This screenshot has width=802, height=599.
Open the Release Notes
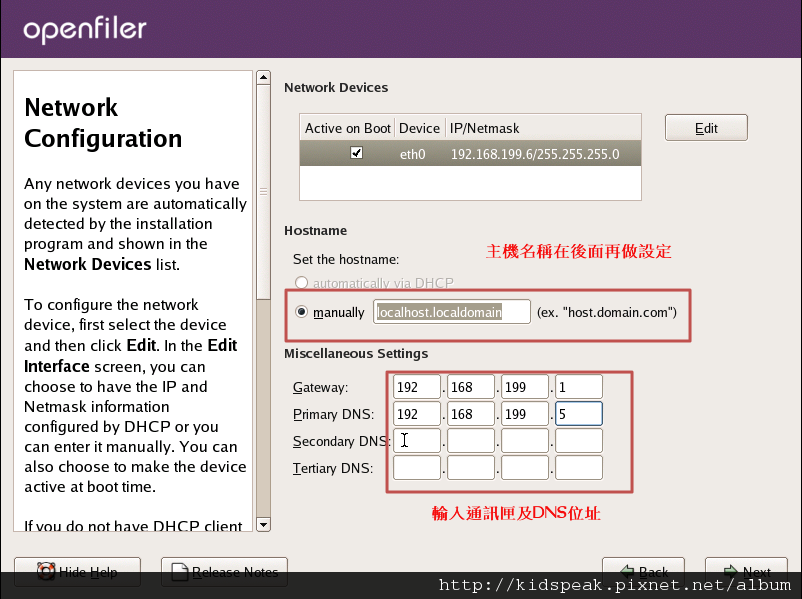click(224, 571)
